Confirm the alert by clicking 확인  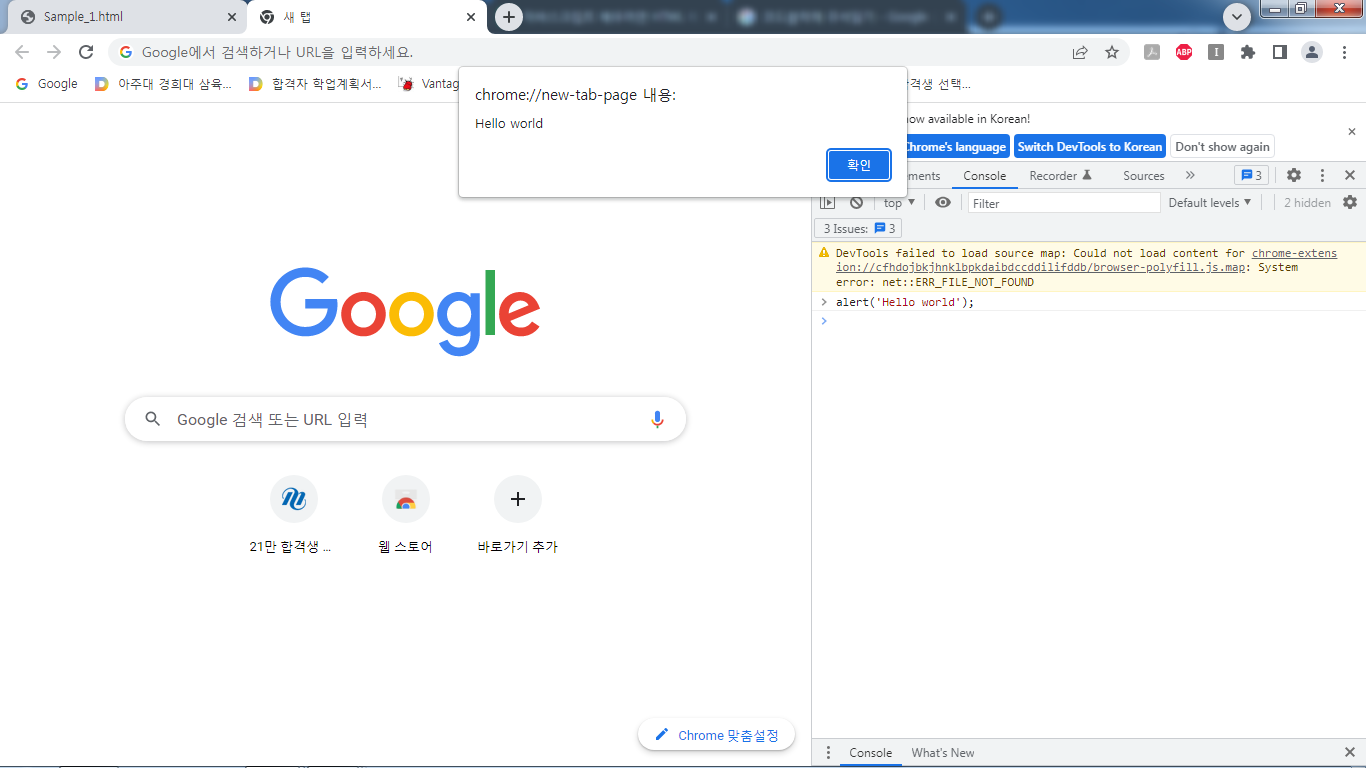coord(858,165)
